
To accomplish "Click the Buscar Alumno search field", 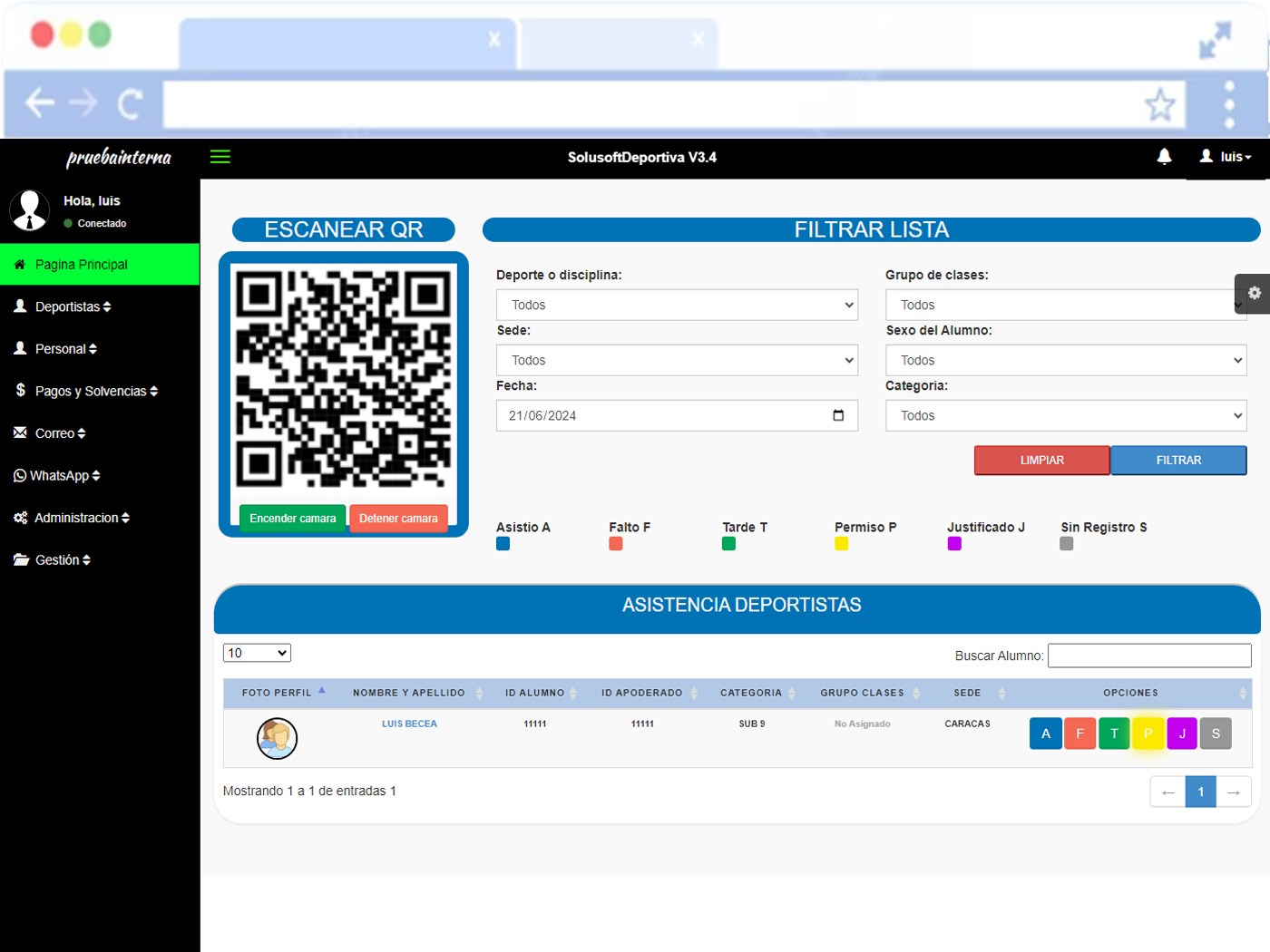I will point(1149,656).
